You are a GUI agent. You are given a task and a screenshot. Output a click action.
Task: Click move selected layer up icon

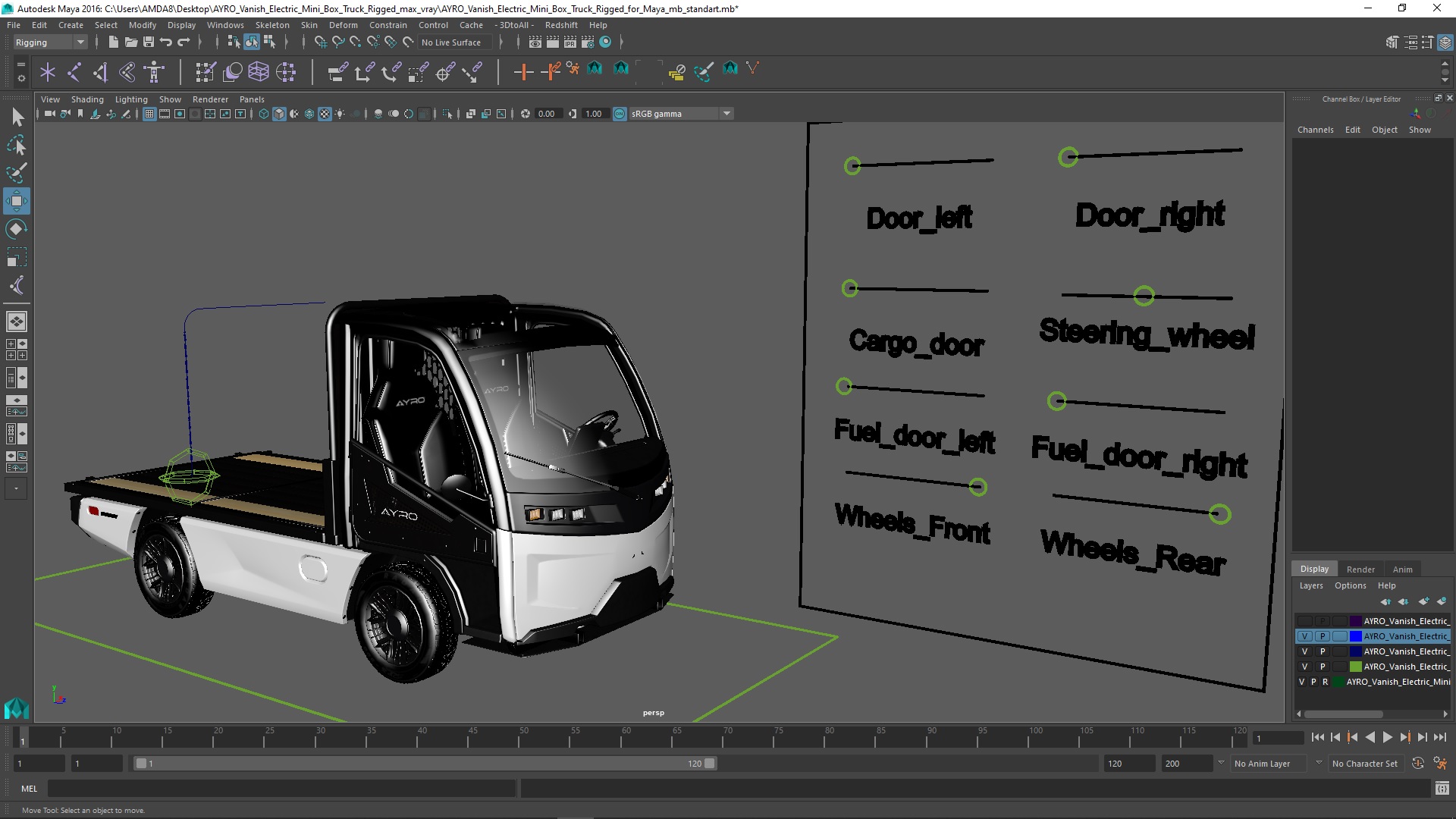click(x=1385, y=601)
